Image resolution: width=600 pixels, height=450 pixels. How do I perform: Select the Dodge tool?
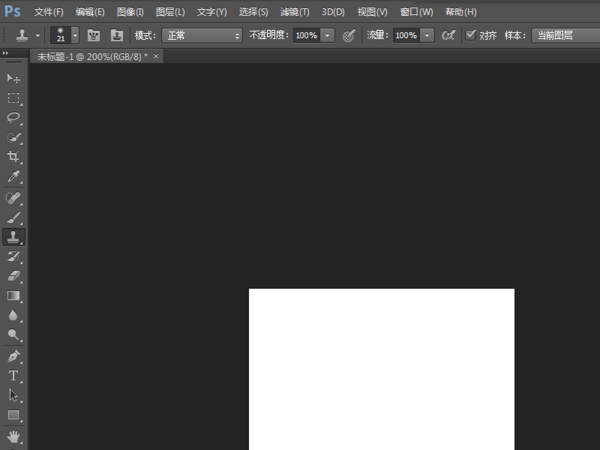[x=13, y=335]
